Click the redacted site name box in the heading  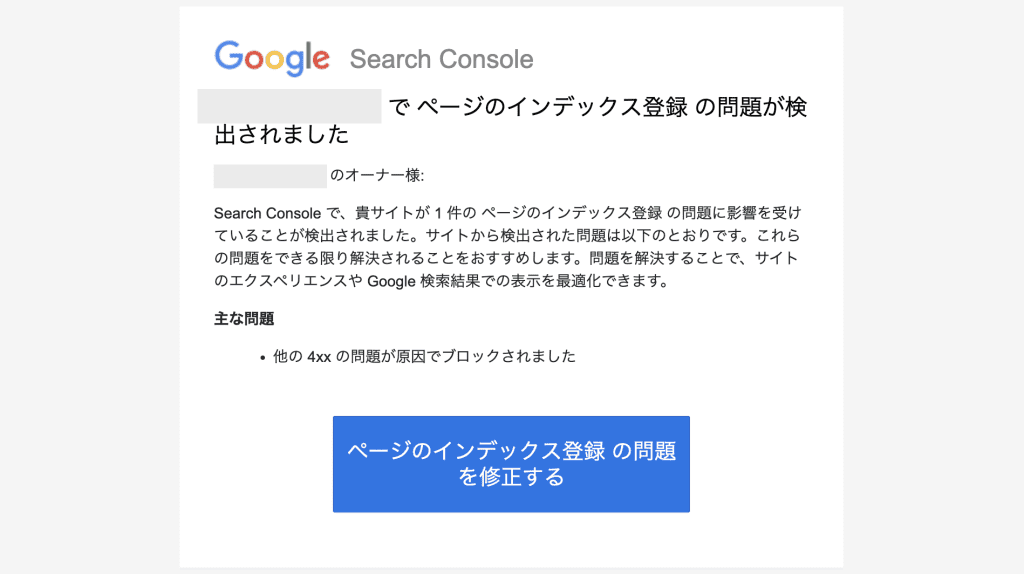coord(289,106)
